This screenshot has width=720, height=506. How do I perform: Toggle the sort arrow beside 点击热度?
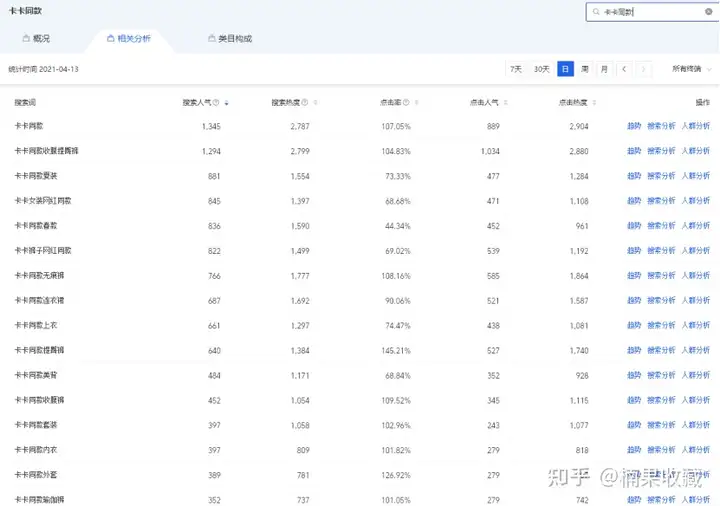pyautogui.click(x=594, y=103)
